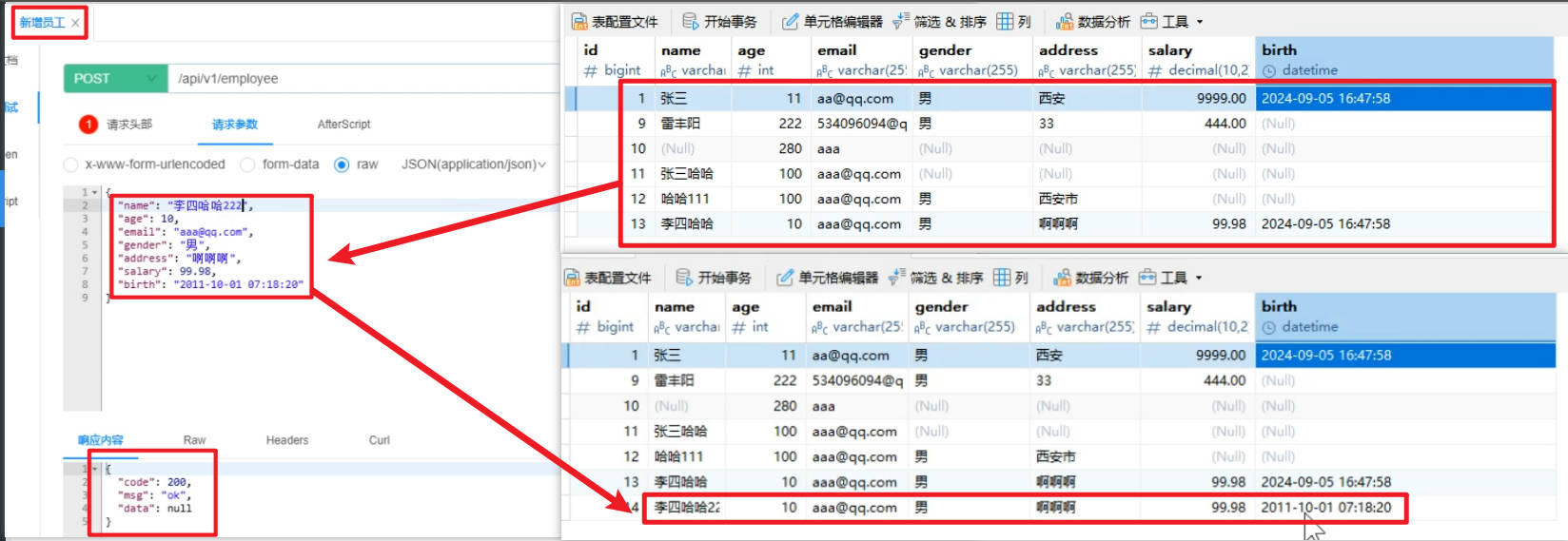Click 筛选 & 排序 icon in lower table toolbar
The image size is (1568, 541).
(896, 278)
